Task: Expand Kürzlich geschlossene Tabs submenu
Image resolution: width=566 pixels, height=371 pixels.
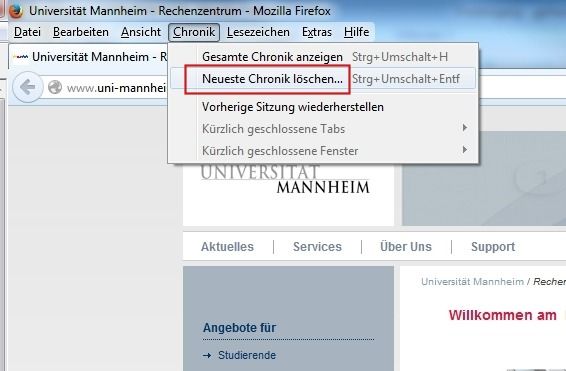Action: click(x=323, y=129)
